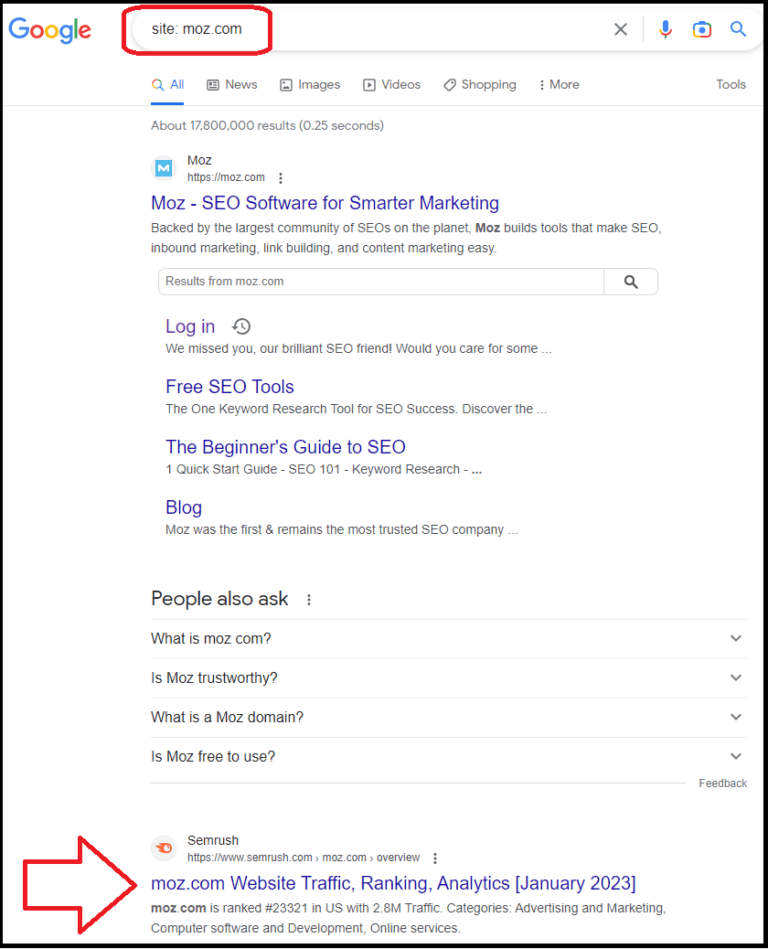
Task: Open the 'Free SEO Tools' sitelink
Action: pos(229,387)
